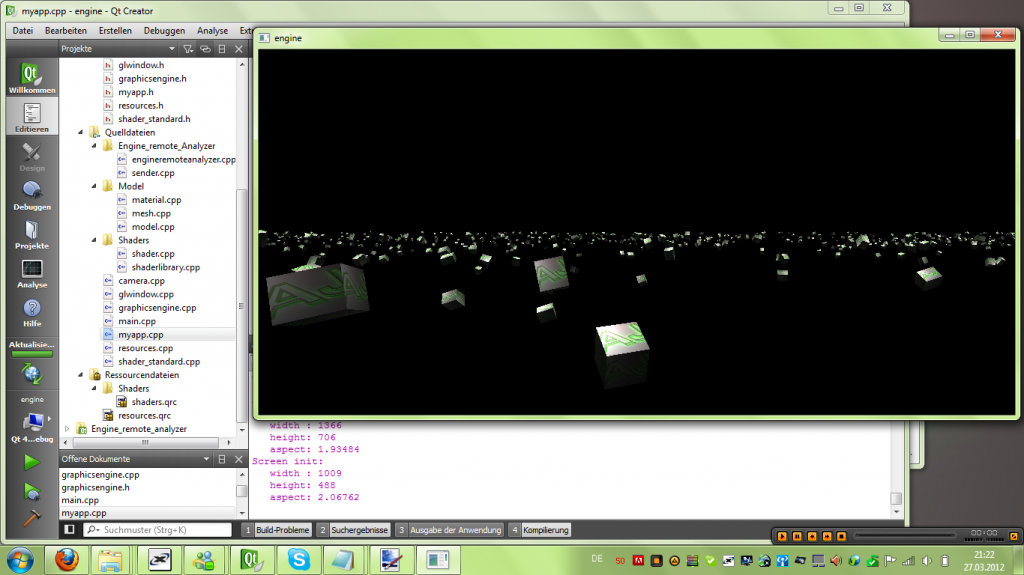Viewport: 1024px width, 575px height.
Task: Open the Hilfe mode
Action: coord(31,312)
